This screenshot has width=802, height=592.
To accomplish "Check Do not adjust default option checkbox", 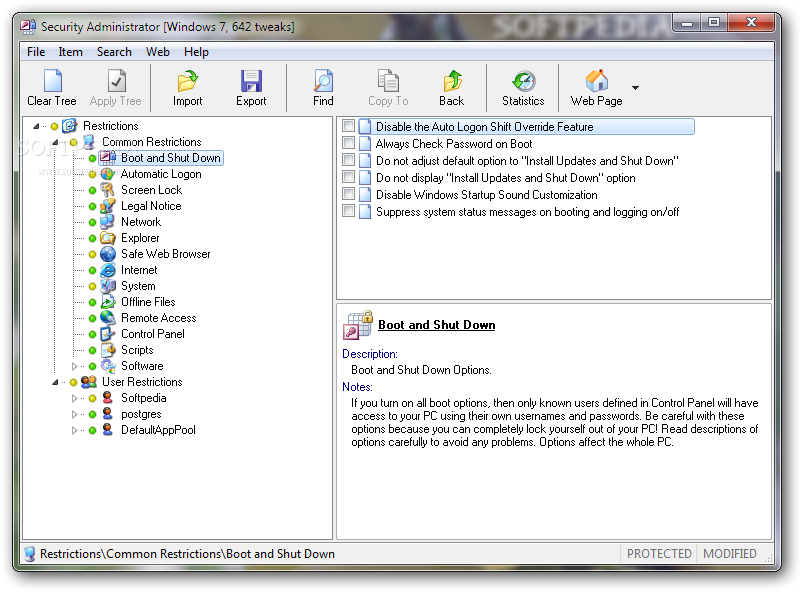I will pos(348,160).
